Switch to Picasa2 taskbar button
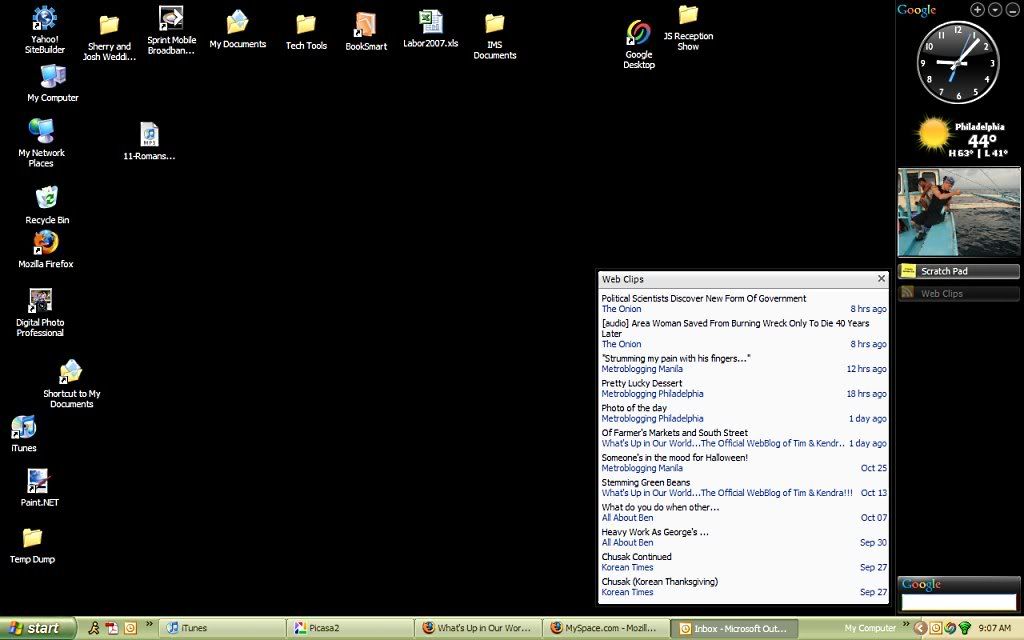1024x640 pixels. 350,628
